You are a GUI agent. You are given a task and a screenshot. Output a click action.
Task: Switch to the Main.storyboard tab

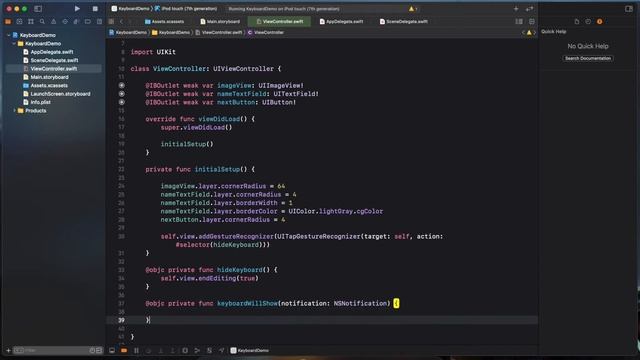(x=220, y=21)
